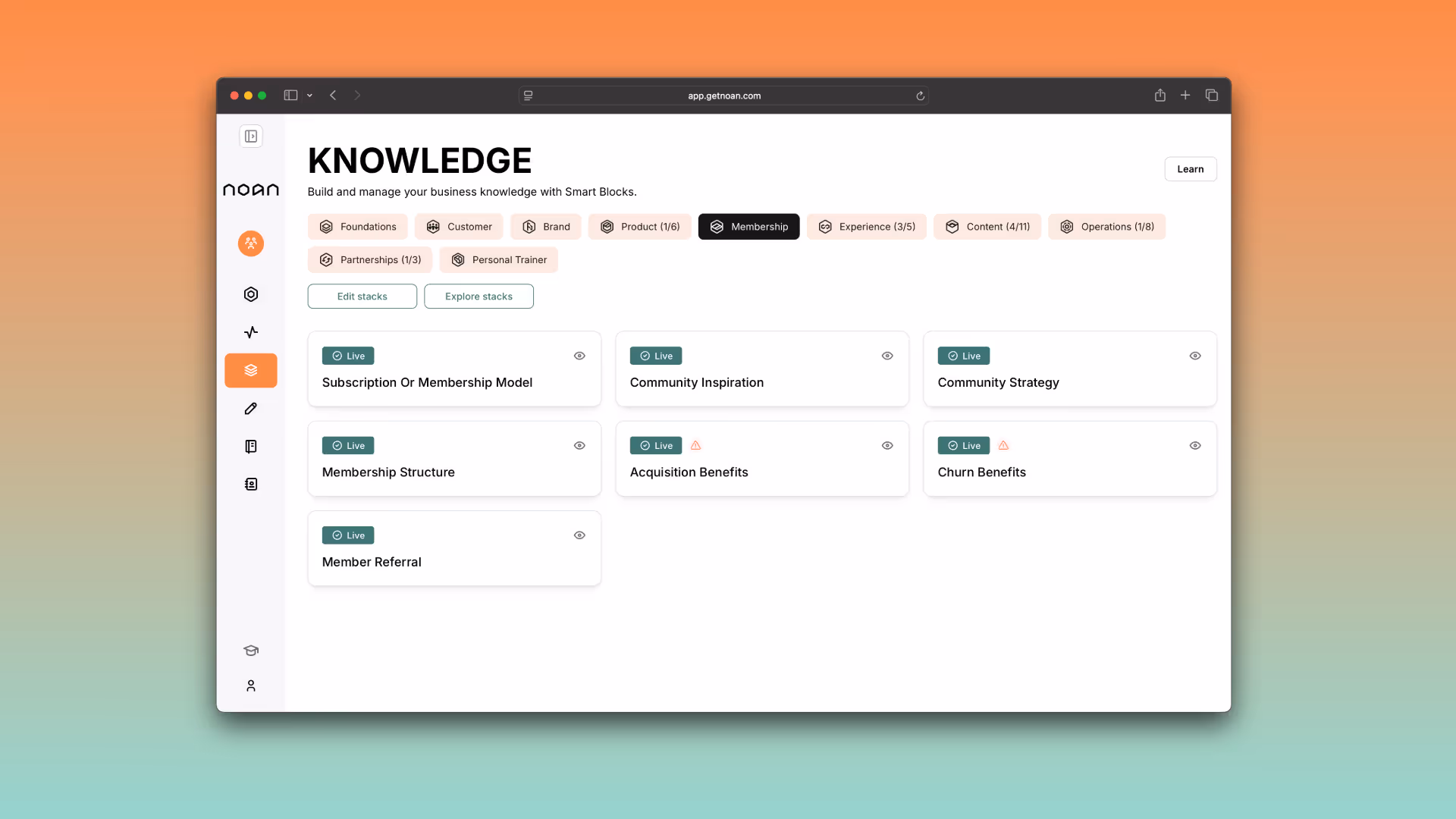Click the KNOWLEDGE page heading
Screen dimensions: 1456x819
click(419, 161)
